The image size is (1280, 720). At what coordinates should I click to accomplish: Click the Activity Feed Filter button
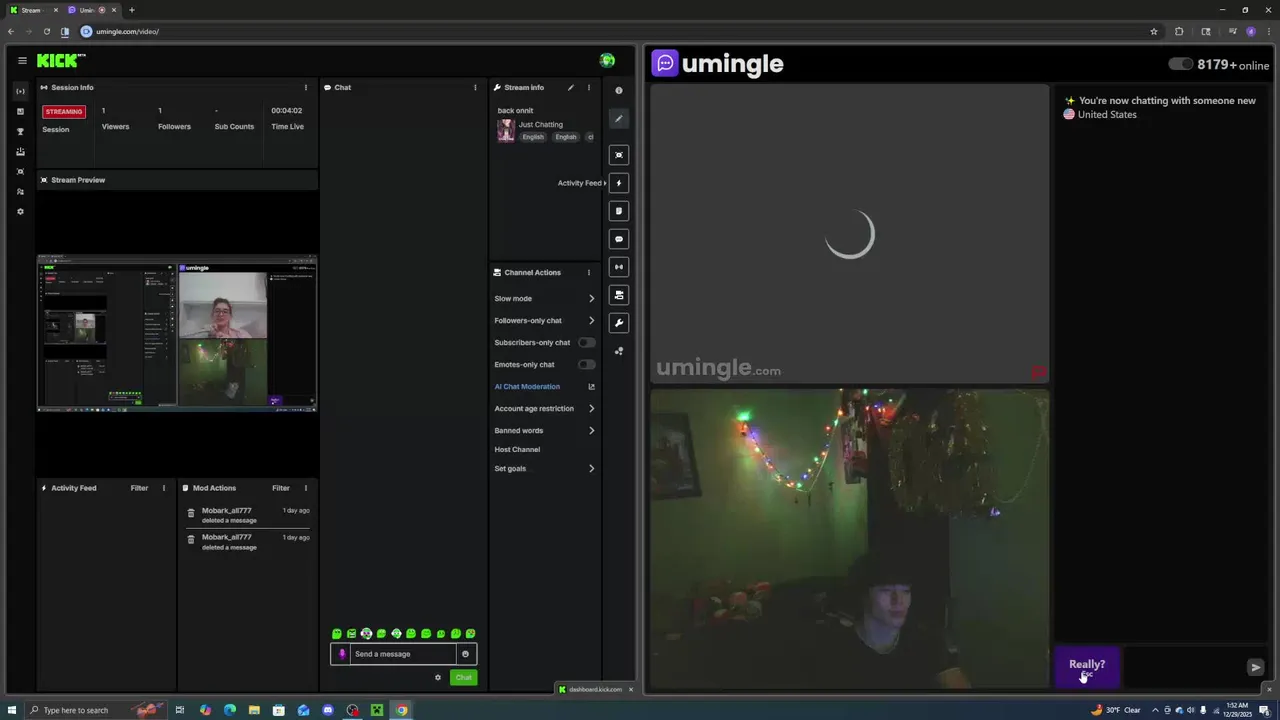pyautogui.click(x=139, y=488)
